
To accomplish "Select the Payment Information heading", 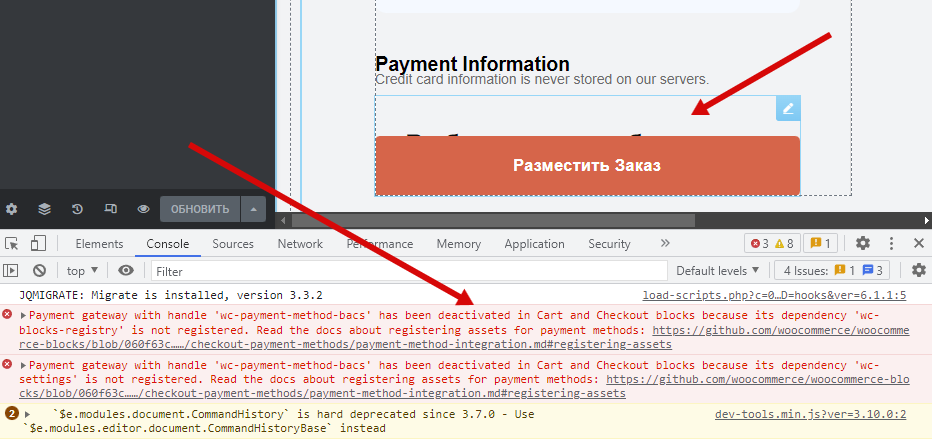I will tap(473, 64).
